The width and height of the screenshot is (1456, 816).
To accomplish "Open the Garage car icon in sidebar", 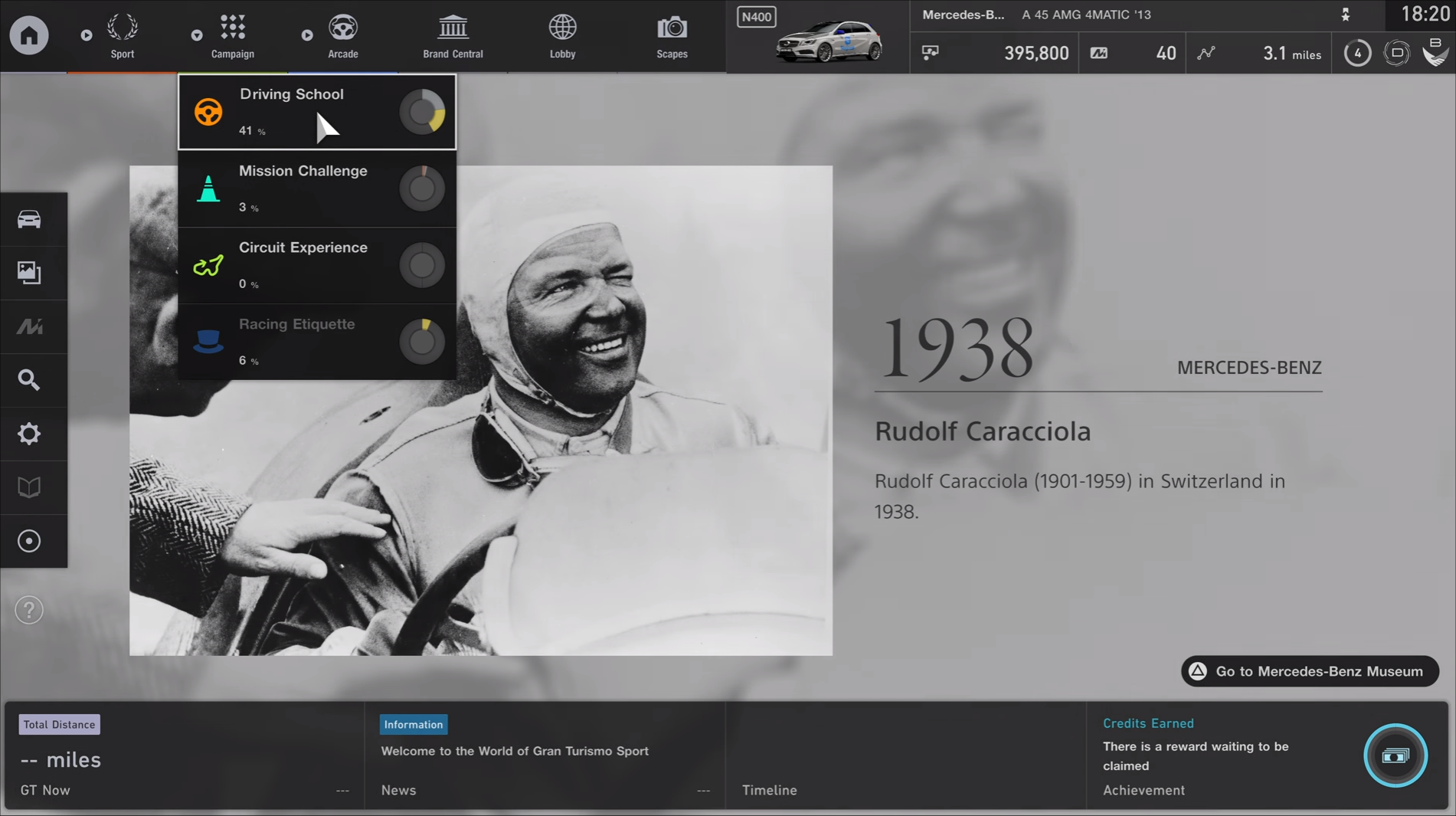I will [x=29, y=219].
